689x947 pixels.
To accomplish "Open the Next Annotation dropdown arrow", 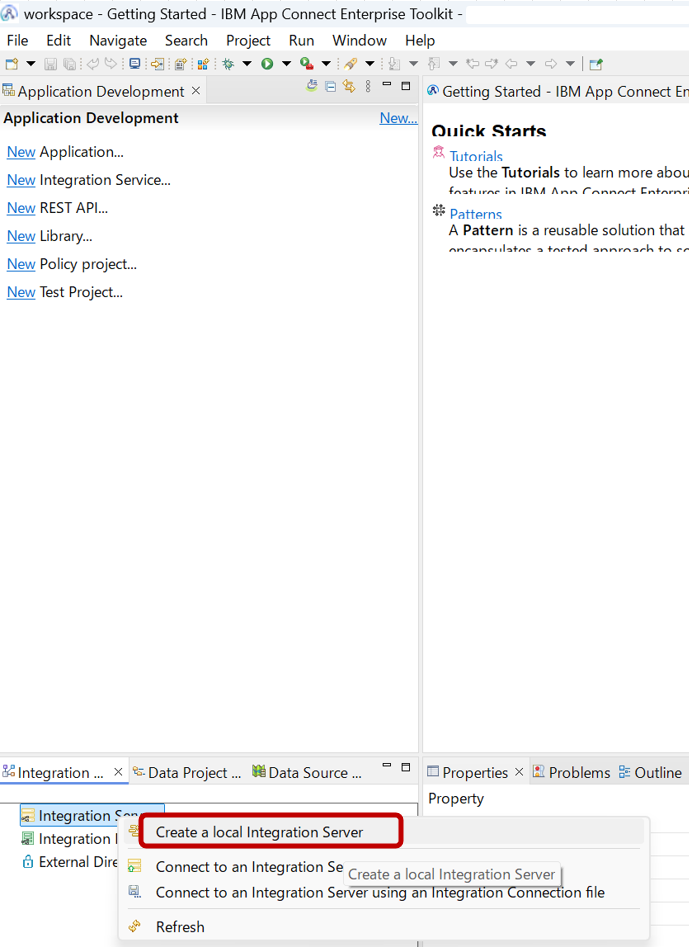I will coord(413,63).
